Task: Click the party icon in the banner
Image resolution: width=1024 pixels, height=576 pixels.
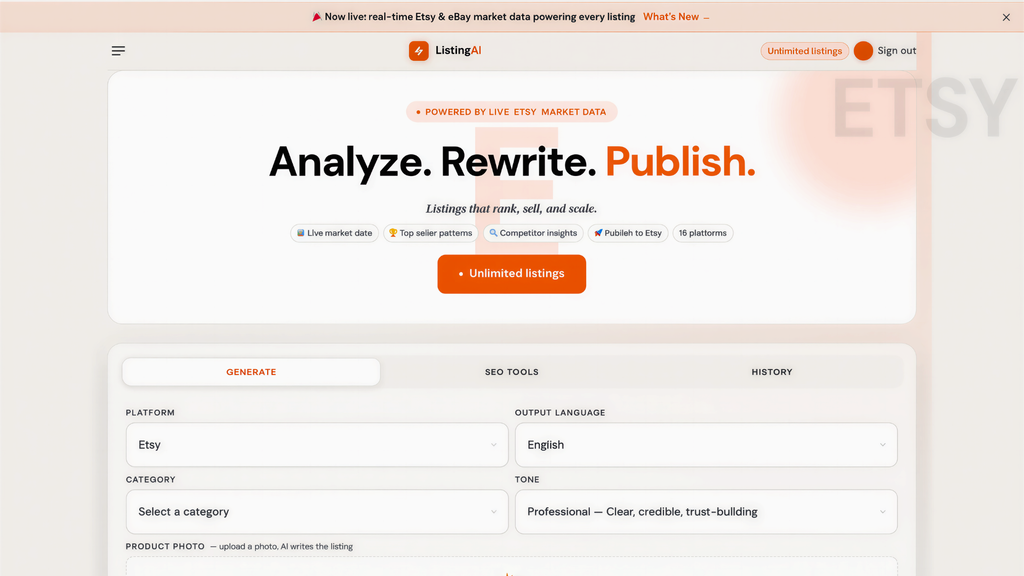Action: coord(317,17)
